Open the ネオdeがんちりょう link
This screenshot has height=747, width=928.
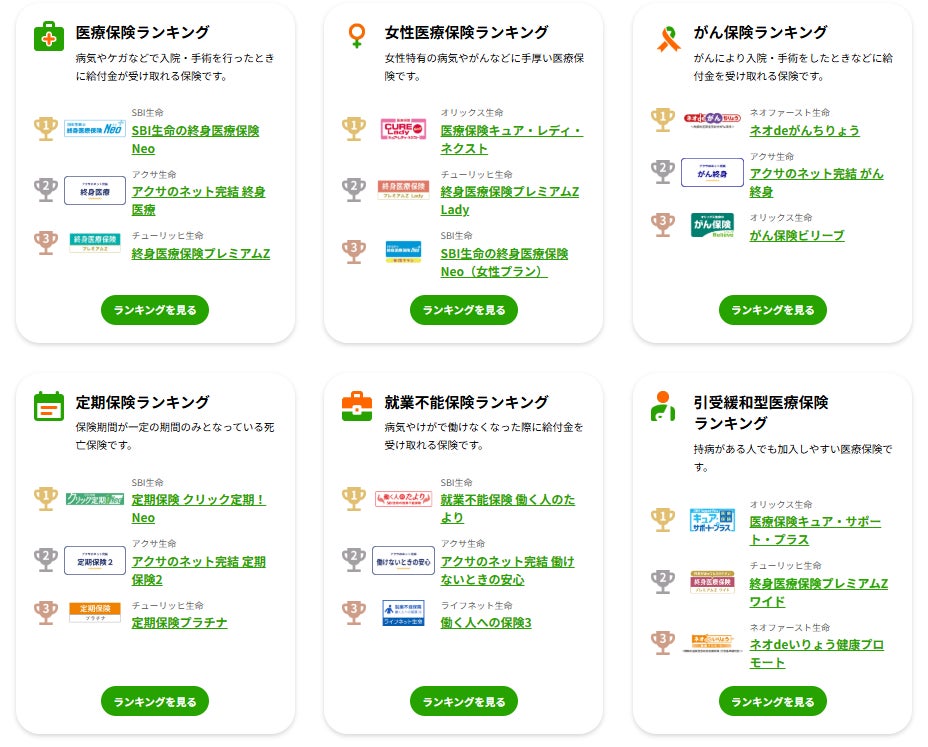click(804, 131)
